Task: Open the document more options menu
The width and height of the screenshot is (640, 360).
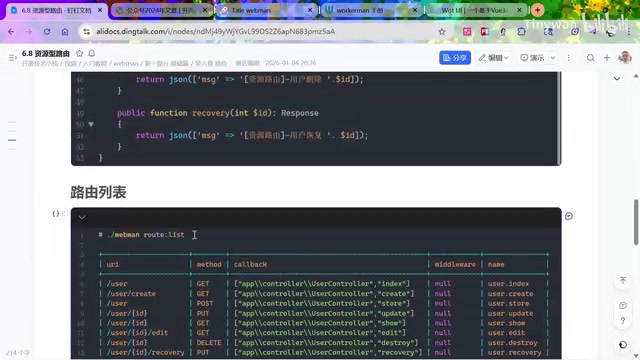Action: [569, 58]
